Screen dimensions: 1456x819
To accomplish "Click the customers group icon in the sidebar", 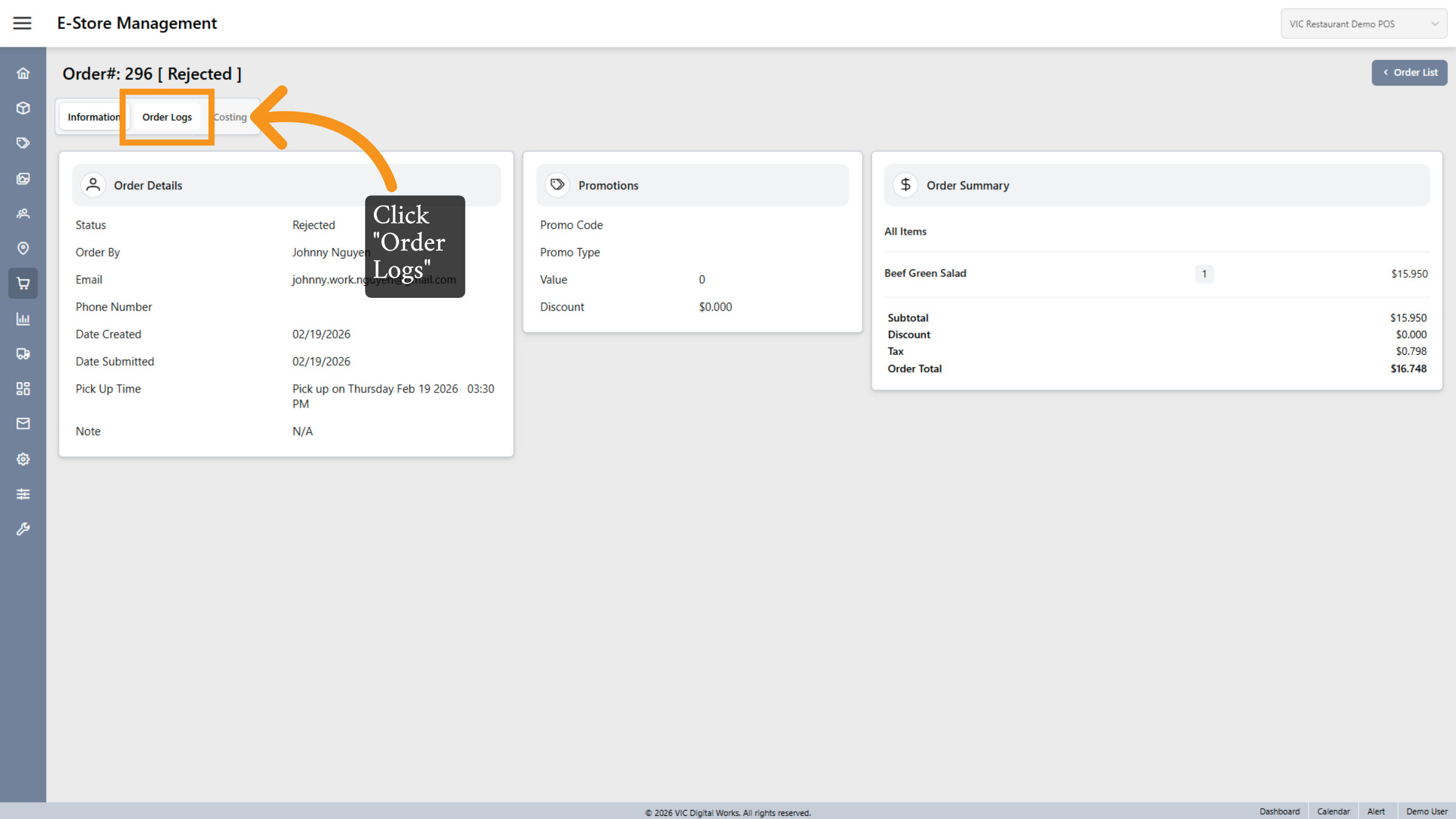I will click(x=23, y=214).
